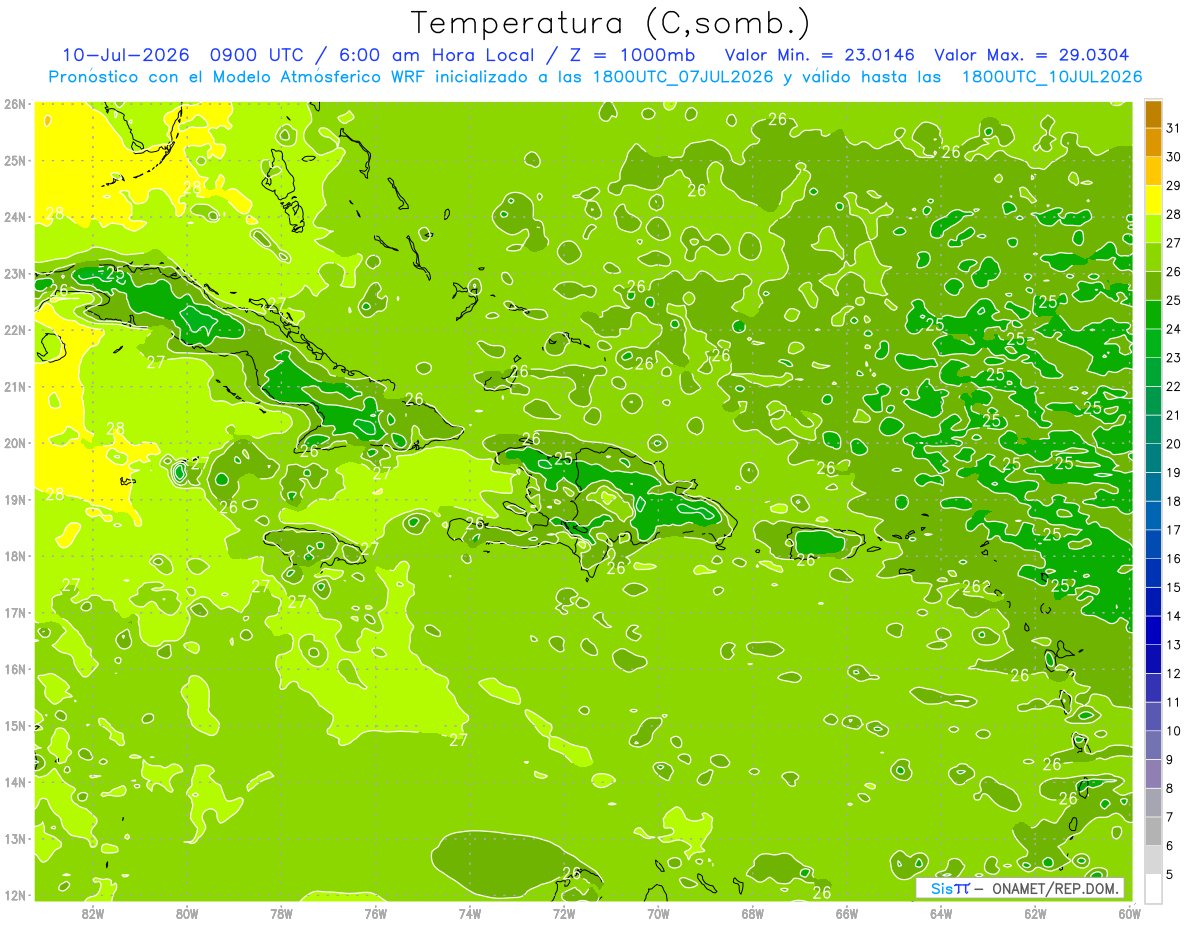The image size is (1200, 927).
Task: Click the "72W" longitude axis label
Action: click(x=564, y=913)
